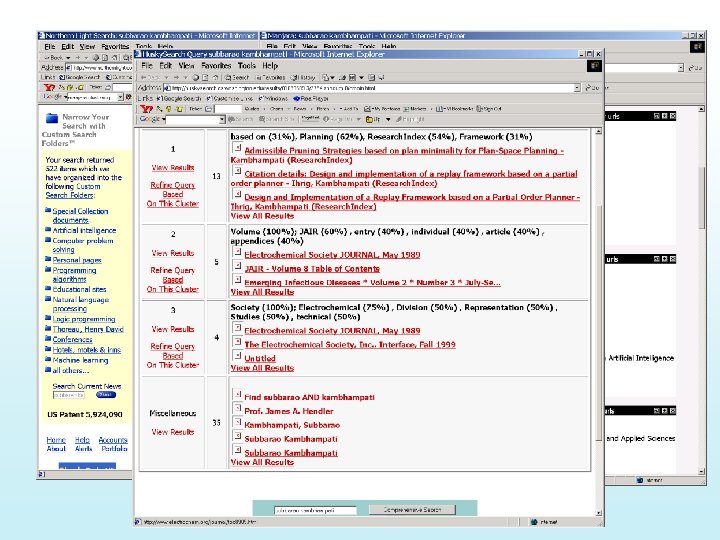Click View Results for cluster 1
Screen dimensions: 720x540
173,168
